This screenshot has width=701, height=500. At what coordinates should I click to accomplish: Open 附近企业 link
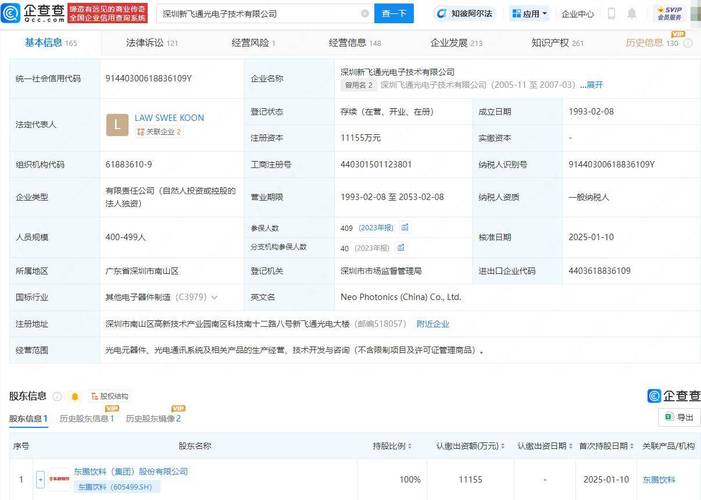(433, 324)
